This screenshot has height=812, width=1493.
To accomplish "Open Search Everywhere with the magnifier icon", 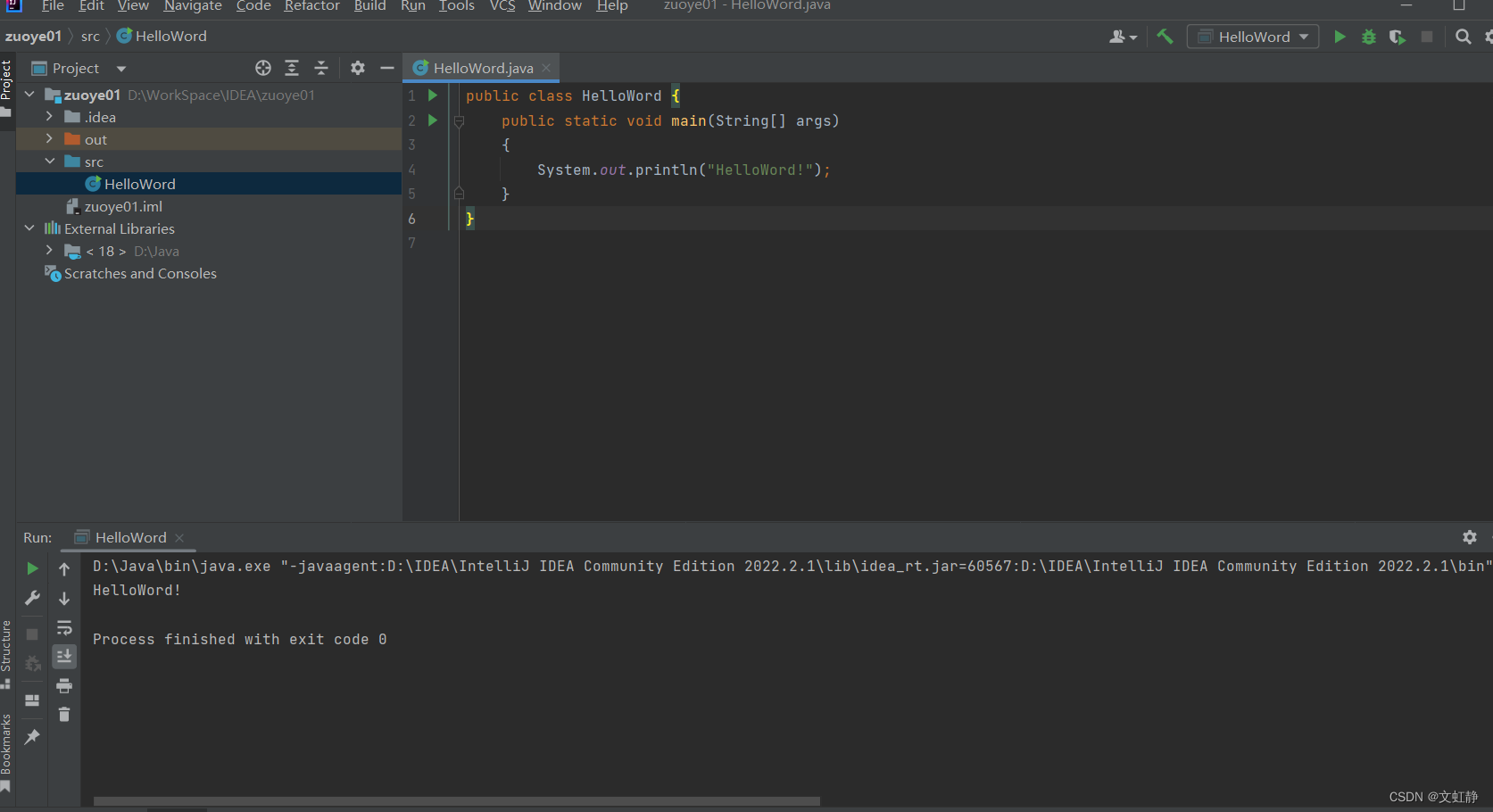I will pyautogui.click(x=1463, y=37).
